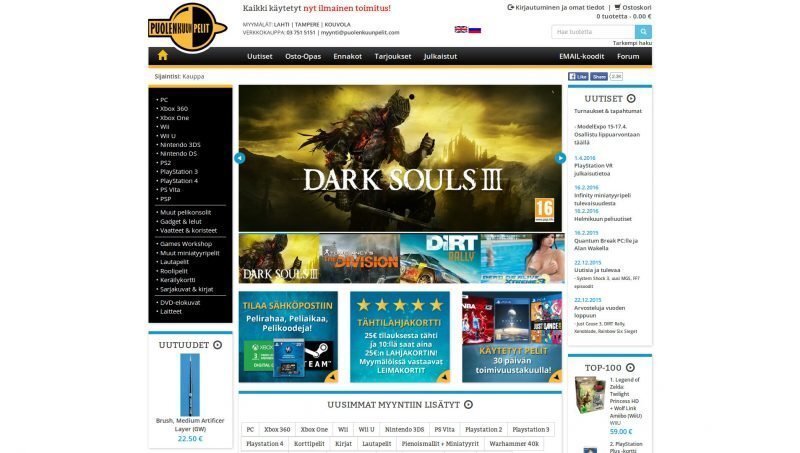Expand the Uutuudet section arrow icon
The height and width of the screenshot is (453, 800).
(217, 345)
